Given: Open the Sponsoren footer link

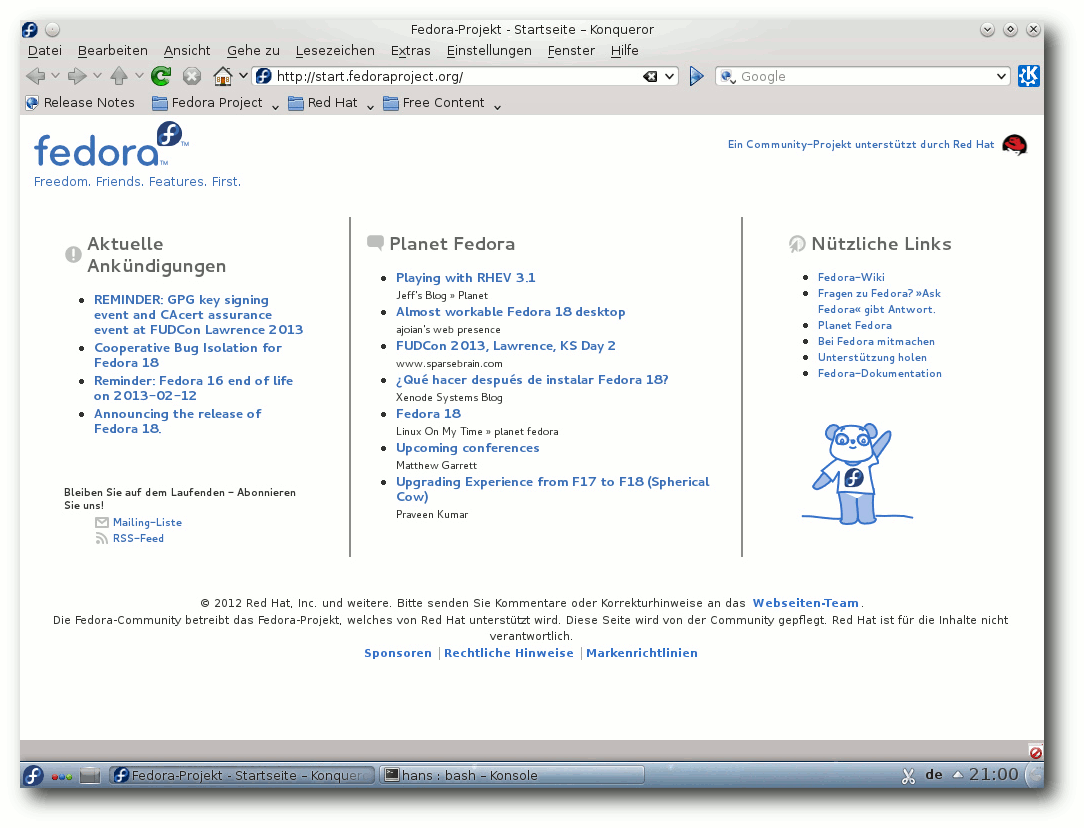Looking at the screenshot, I should 398,653.
